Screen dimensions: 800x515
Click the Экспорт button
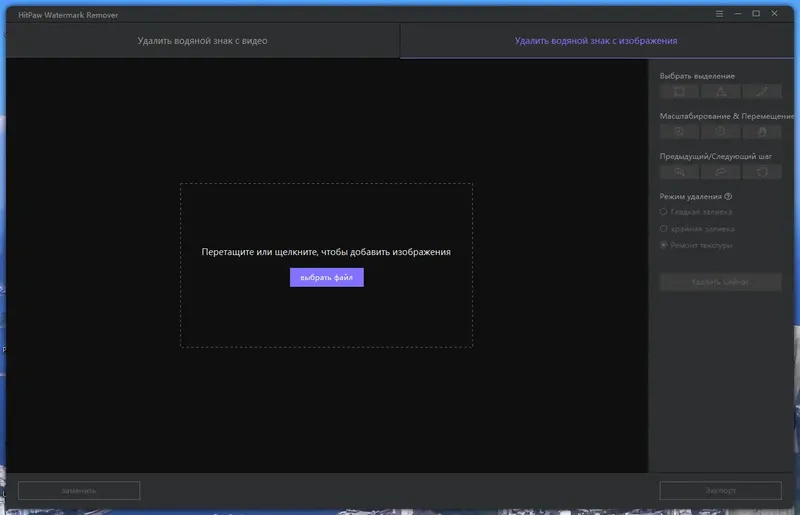click(720, 491)
